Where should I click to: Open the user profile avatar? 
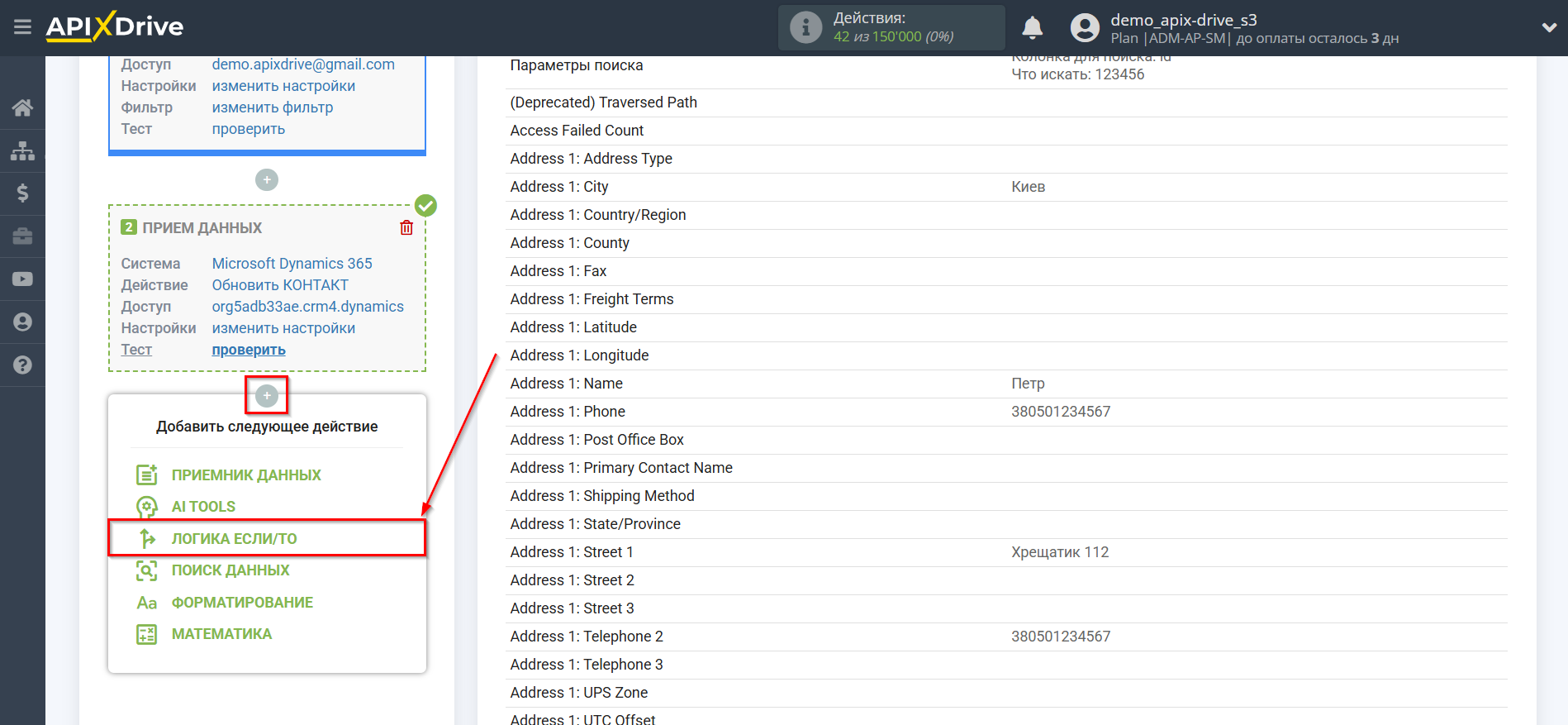1085,28
